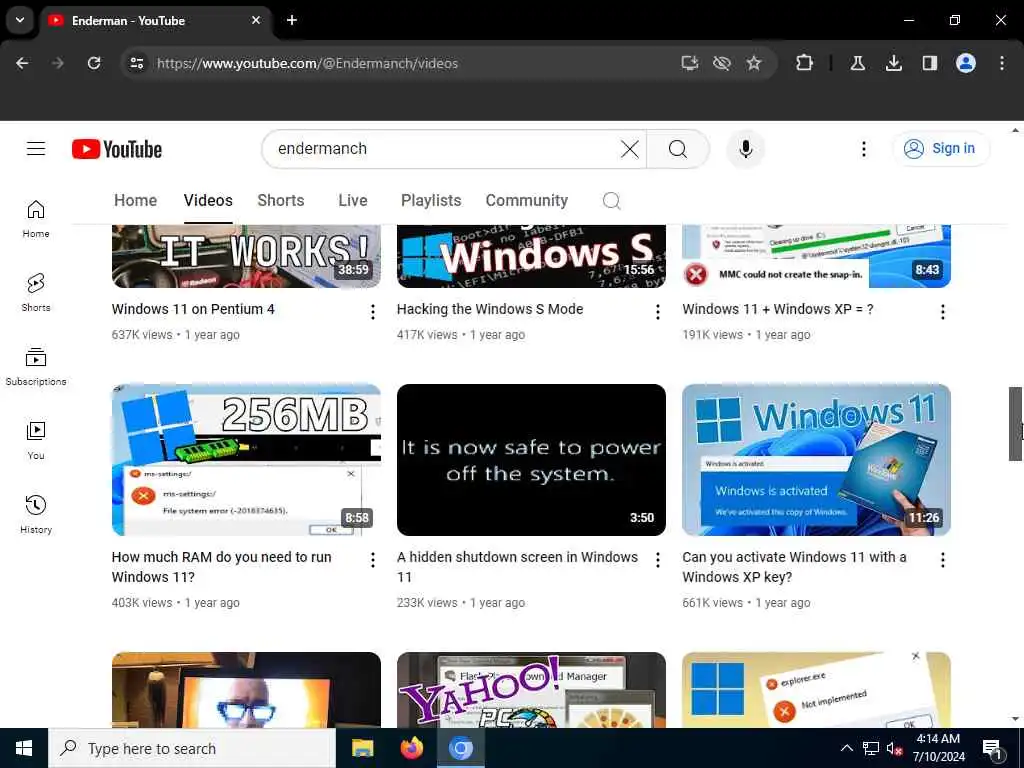Bookmark this page with the star icon
The width and height of the screenshot is (1024, 768).
pos(754,63)
